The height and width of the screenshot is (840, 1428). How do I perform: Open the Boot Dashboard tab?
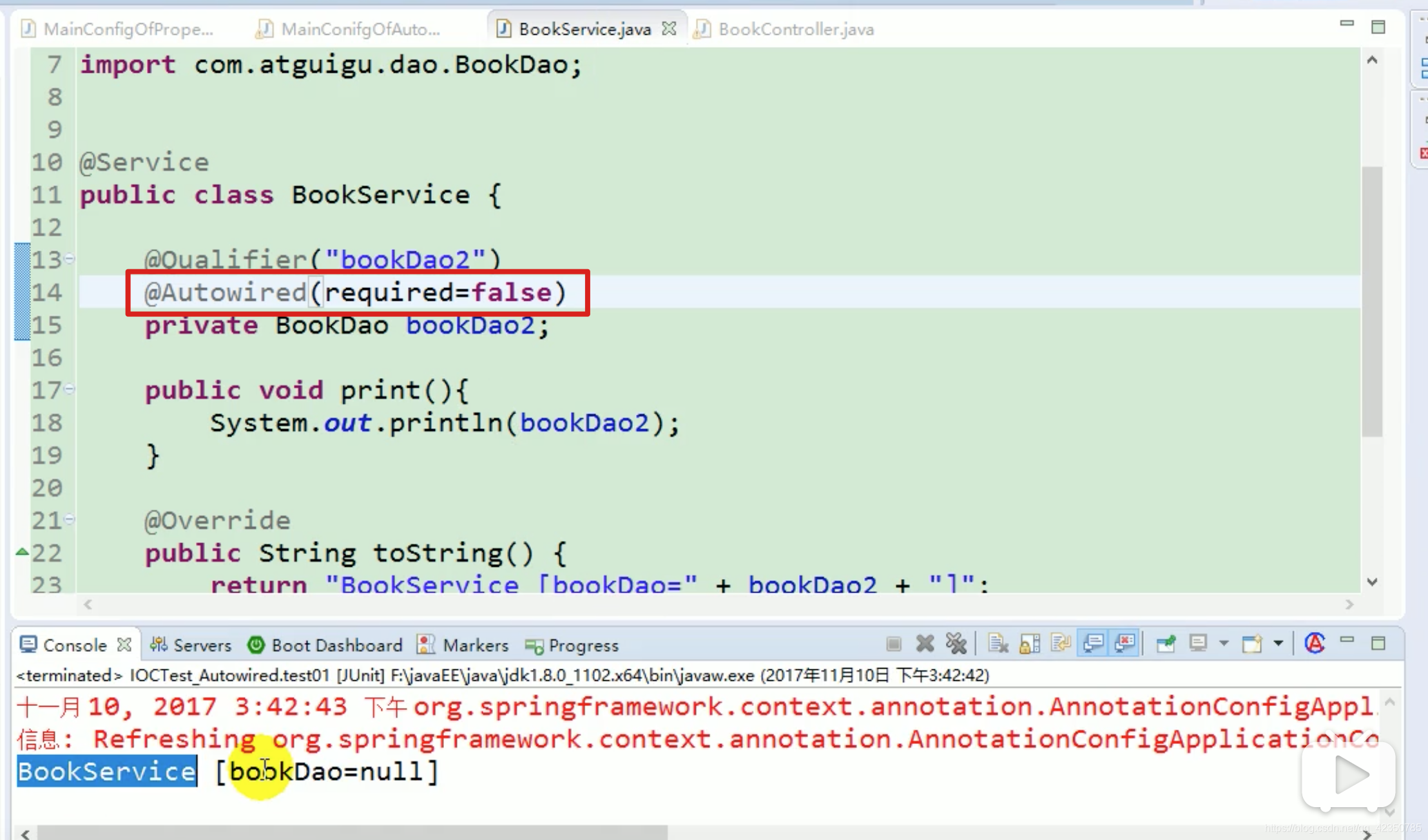coord(325,644)
